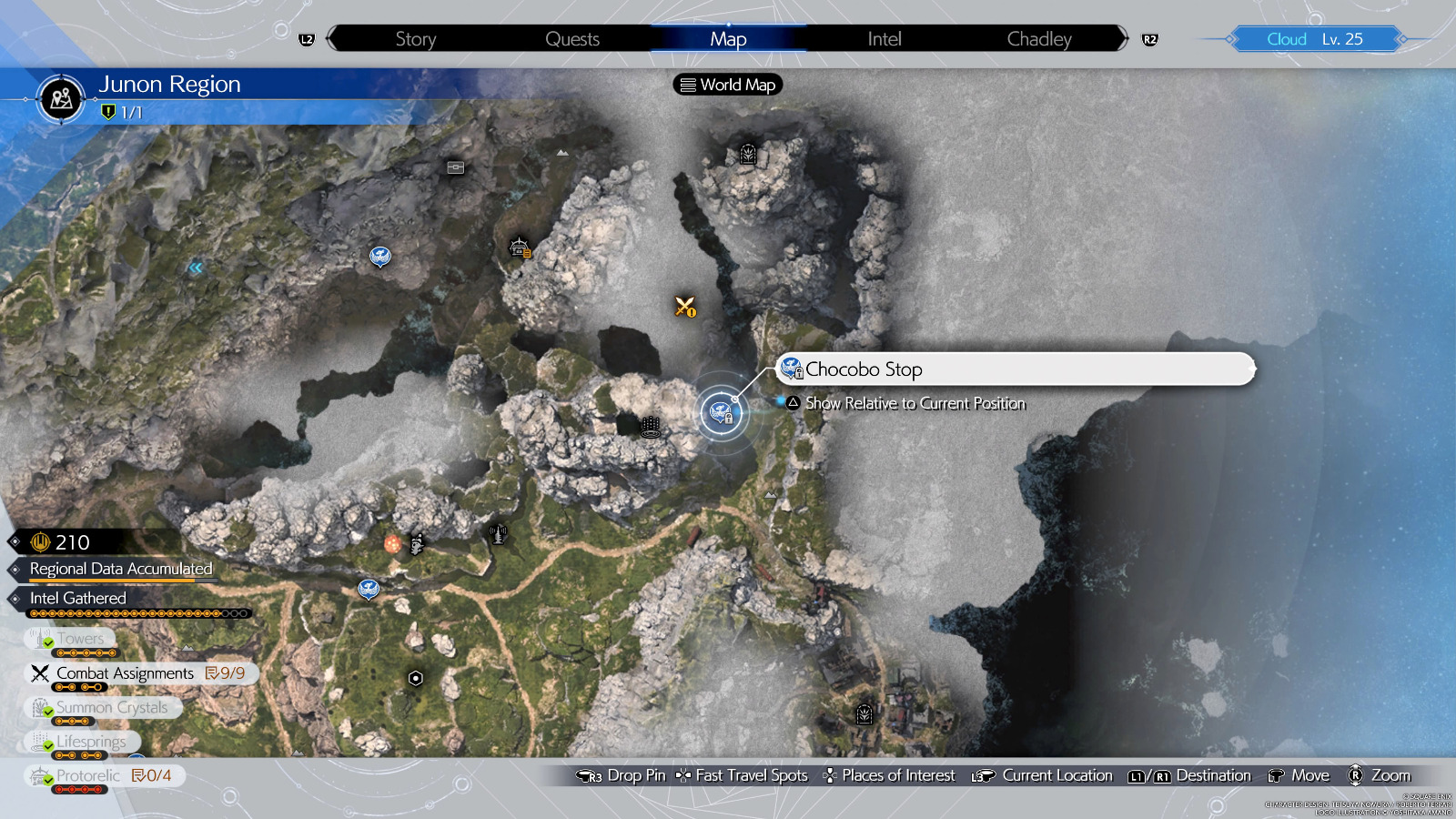Select the remnawave tower map icon
Screen dimensions: 1456x819
(x=498, y=533)
